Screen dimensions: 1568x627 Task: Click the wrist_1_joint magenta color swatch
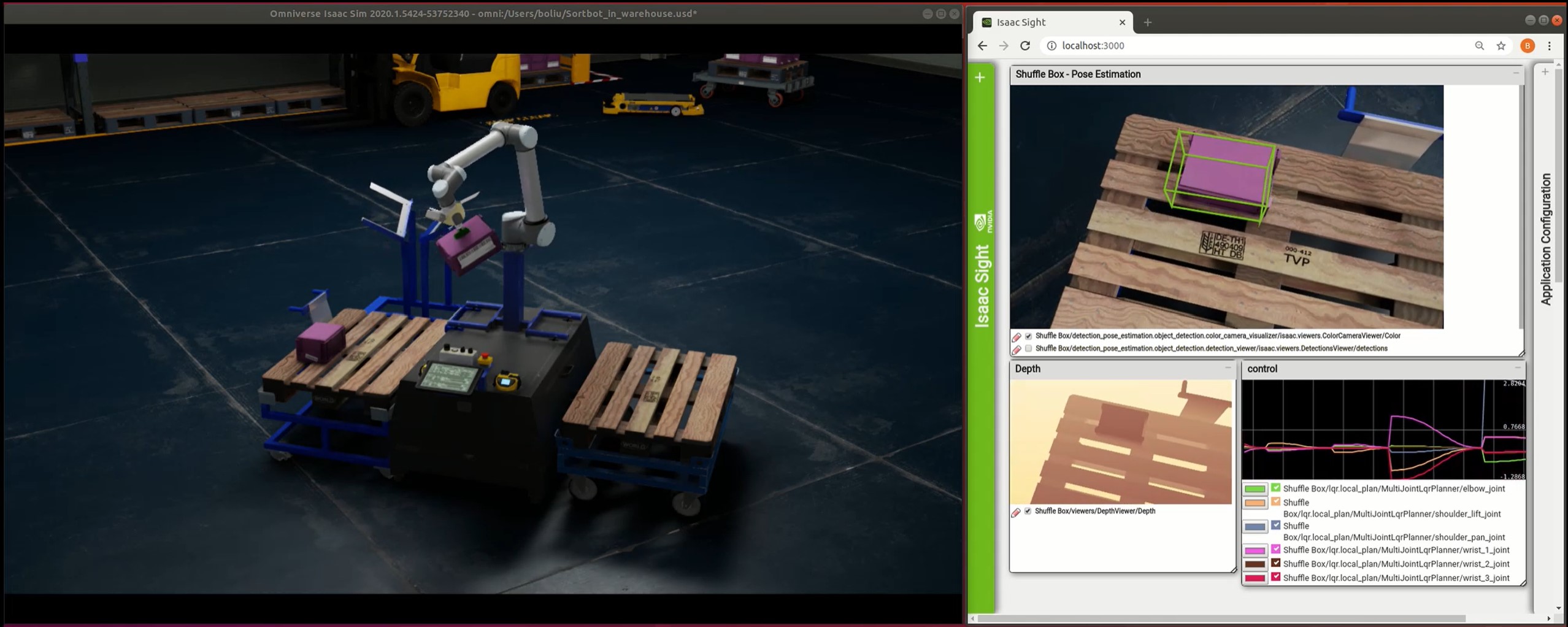[x=1255, y=550]
